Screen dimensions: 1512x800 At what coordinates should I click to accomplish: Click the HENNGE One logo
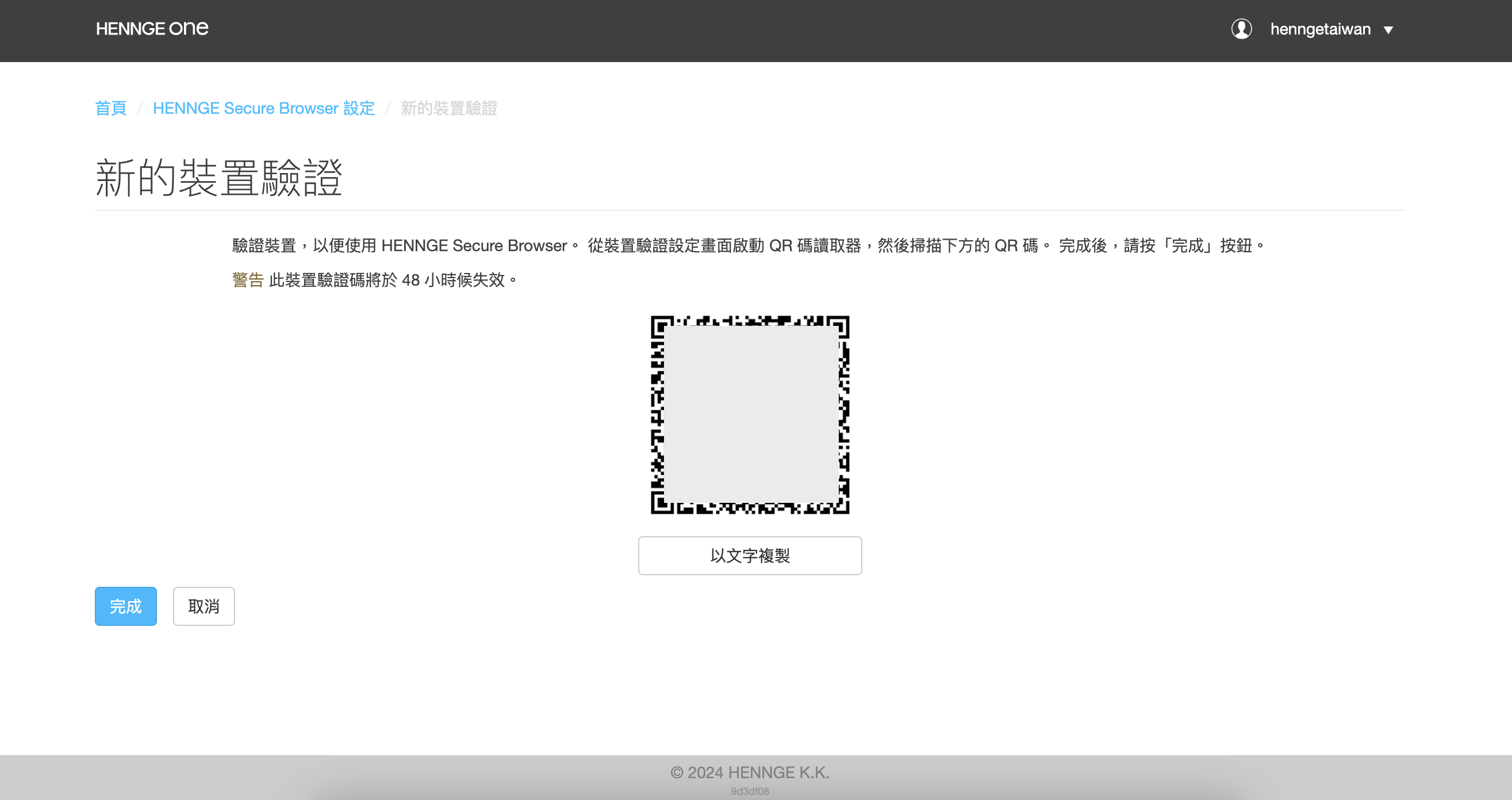pos(152,28)
